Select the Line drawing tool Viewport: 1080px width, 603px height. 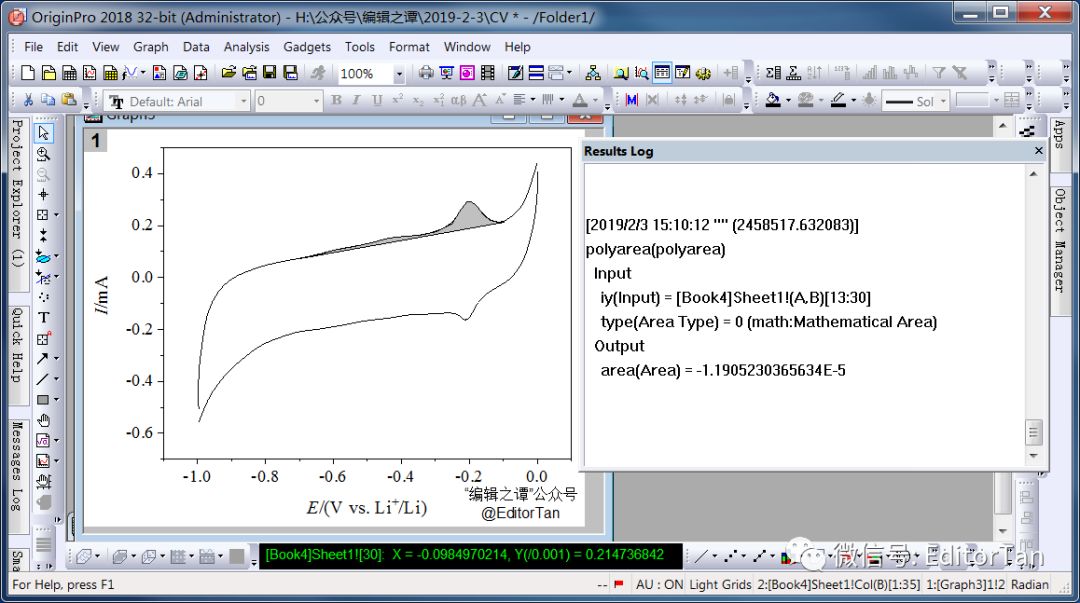pyautogui.click(x=43, y=379)
